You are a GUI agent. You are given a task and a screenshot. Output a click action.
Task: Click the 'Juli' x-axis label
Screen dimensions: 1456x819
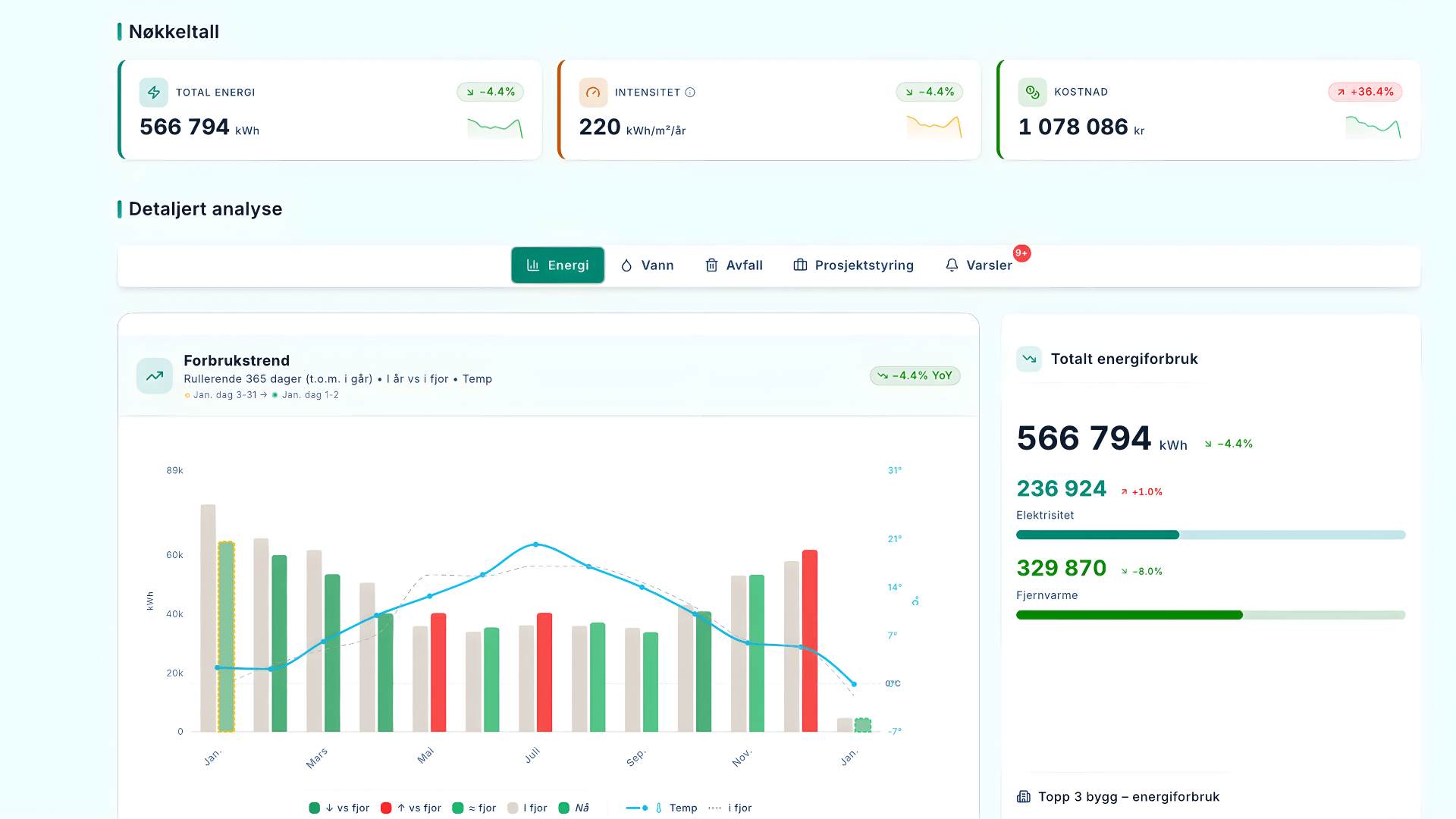point(532,755)
